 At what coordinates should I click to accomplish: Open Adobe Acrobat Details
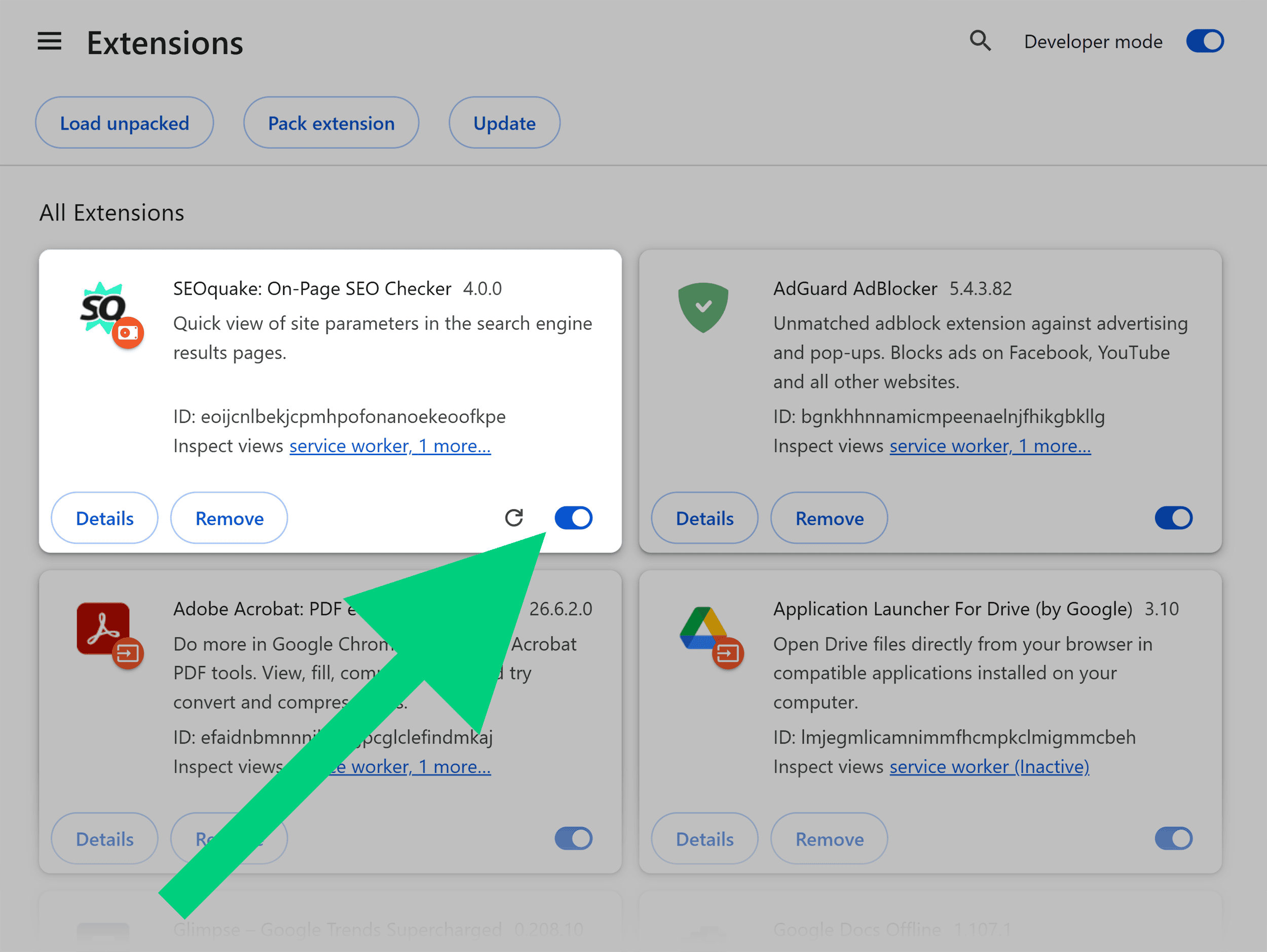104,838
